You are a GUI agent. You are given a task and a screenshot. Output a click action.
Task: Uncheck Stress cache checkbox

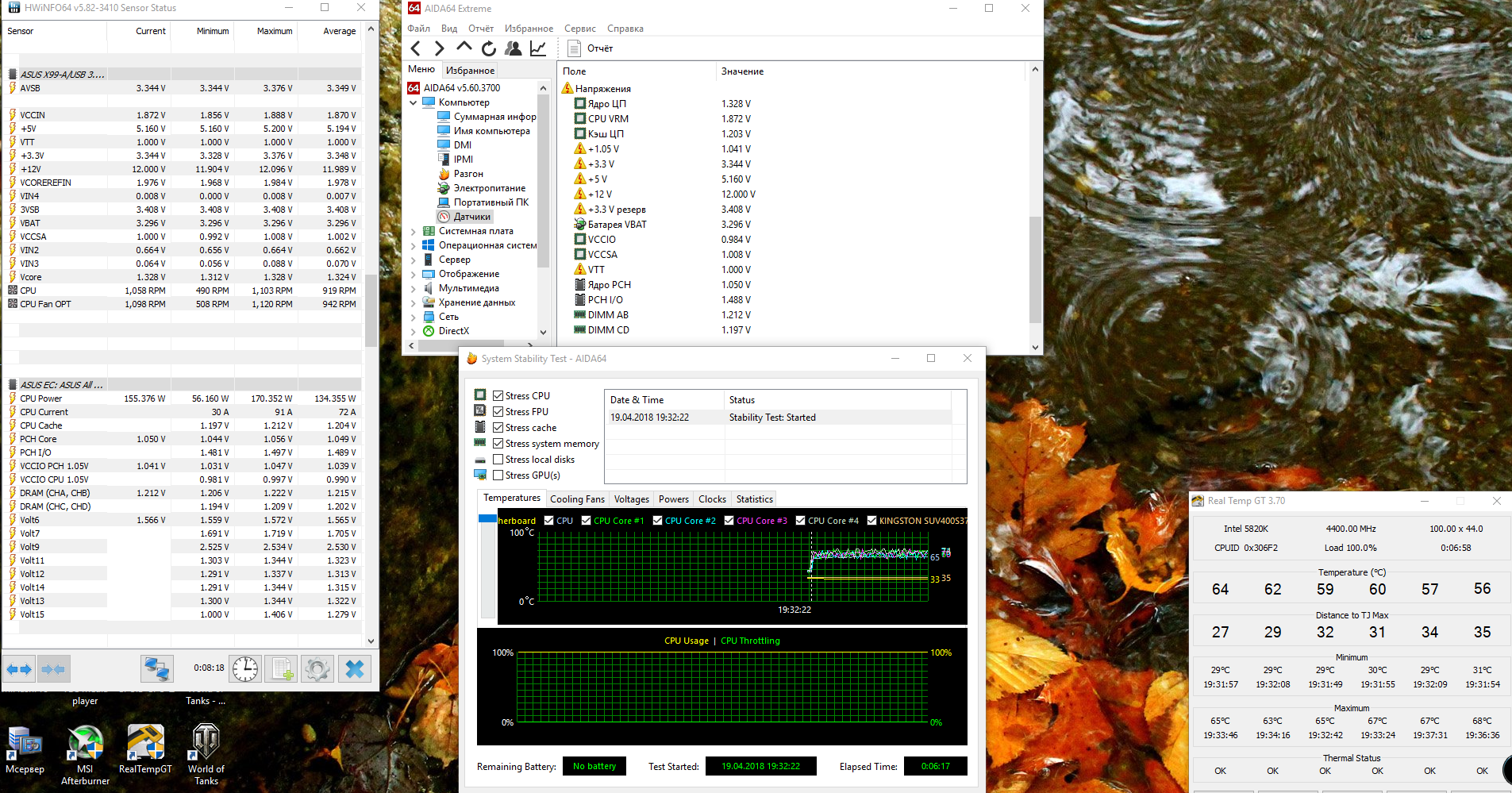tap(498, 428)
